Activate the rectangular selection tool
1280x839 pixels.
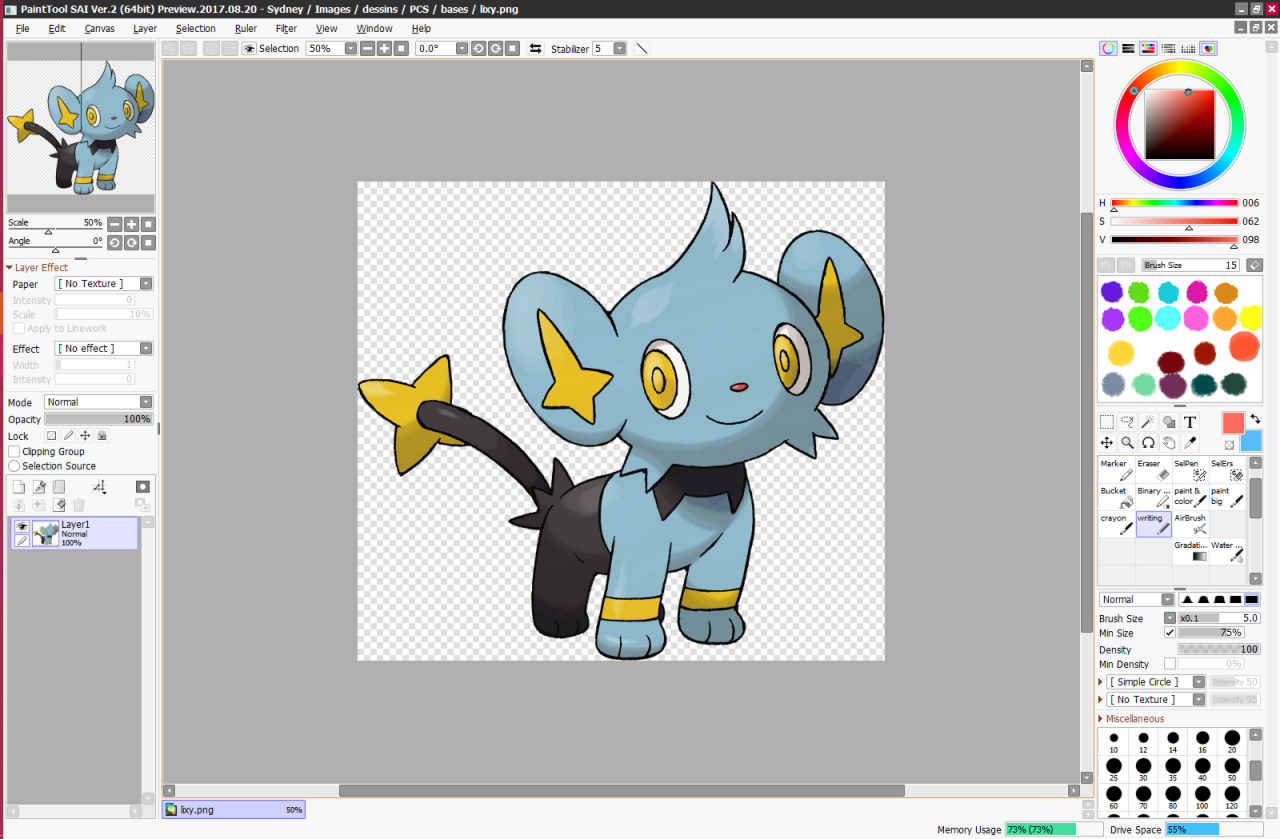(1107, 422)
